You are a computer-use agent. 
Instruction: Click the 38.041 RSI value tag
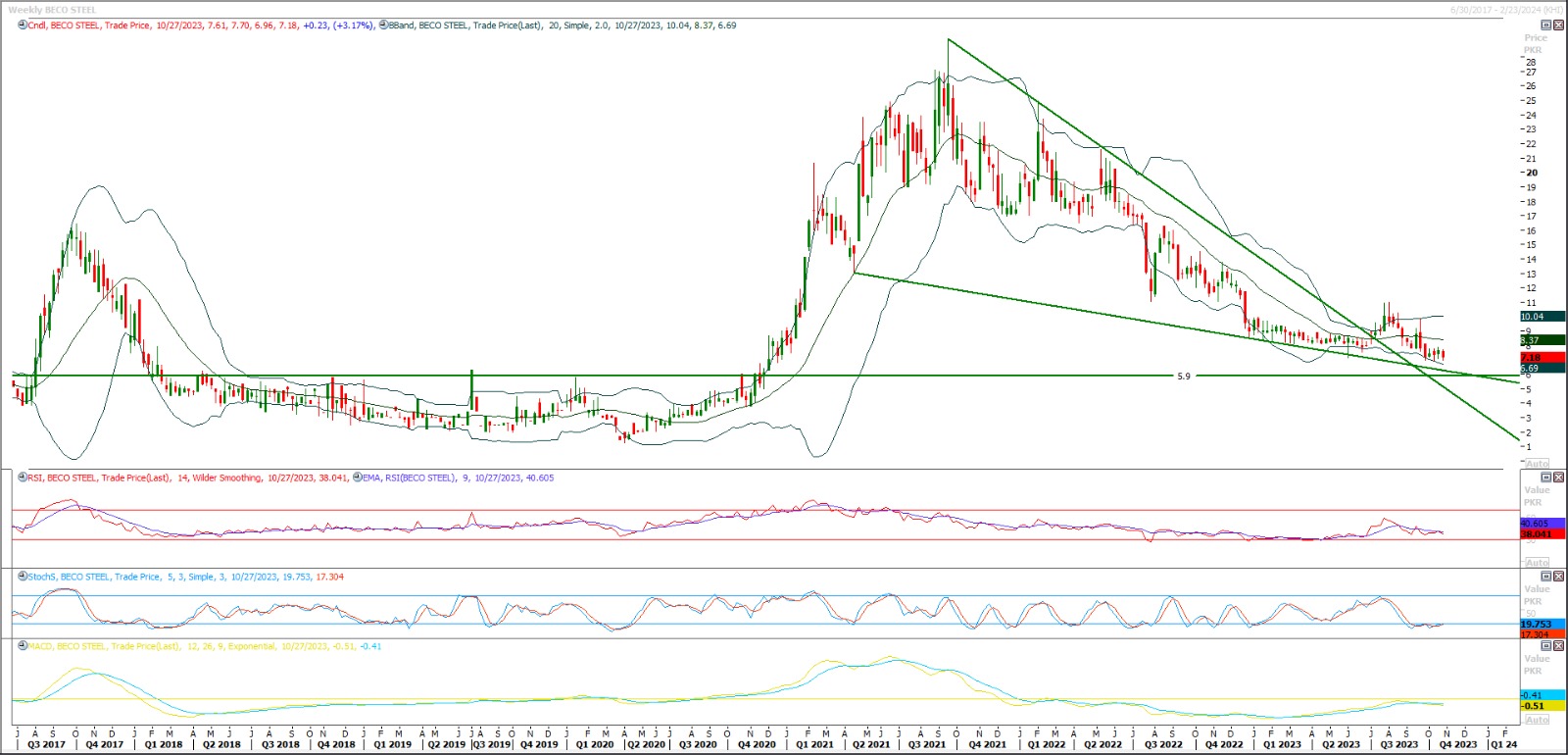click(1543, 534)
